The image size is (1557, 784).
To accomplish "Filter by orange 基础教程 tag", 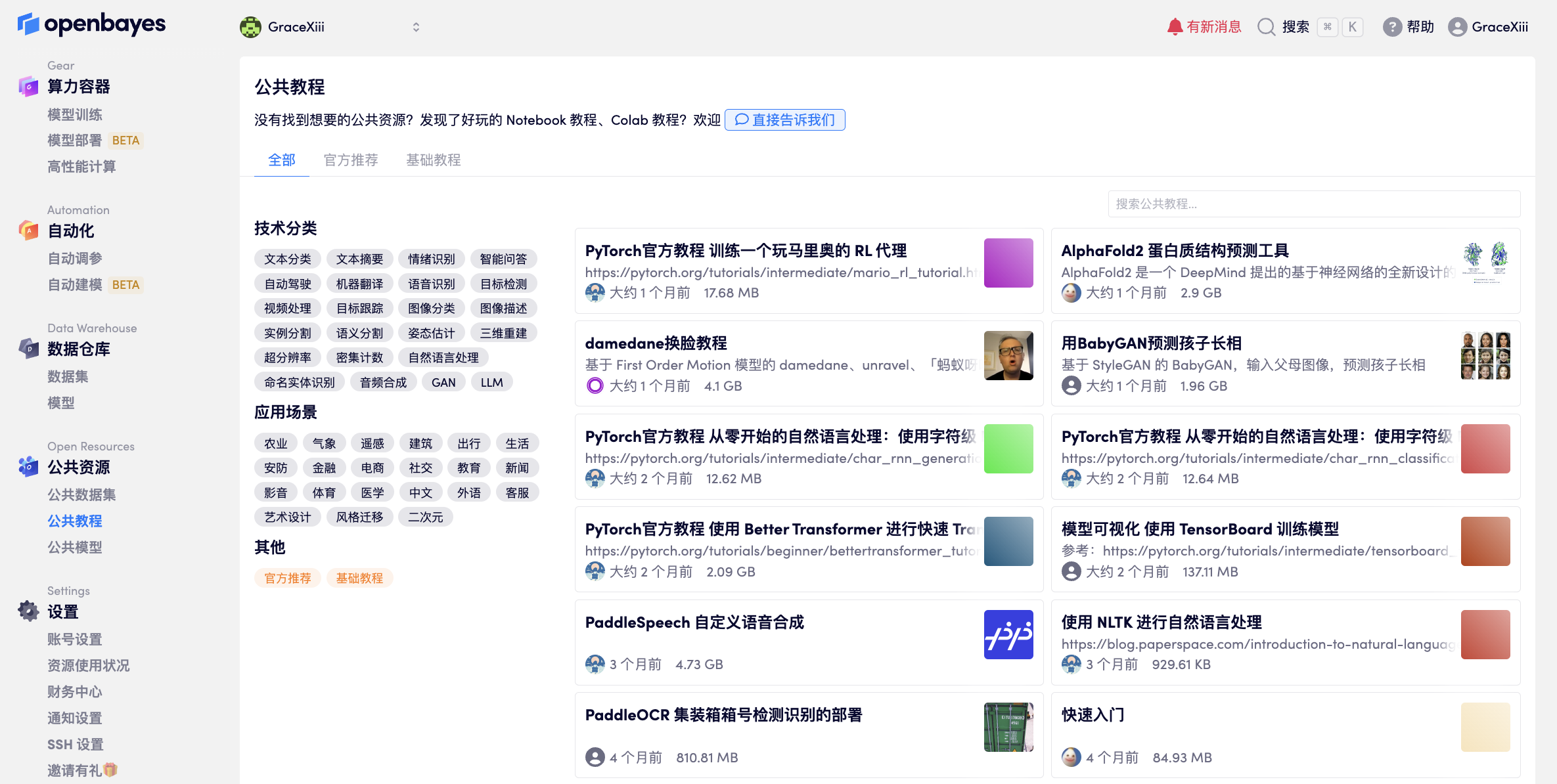I will tap(360, 578).
